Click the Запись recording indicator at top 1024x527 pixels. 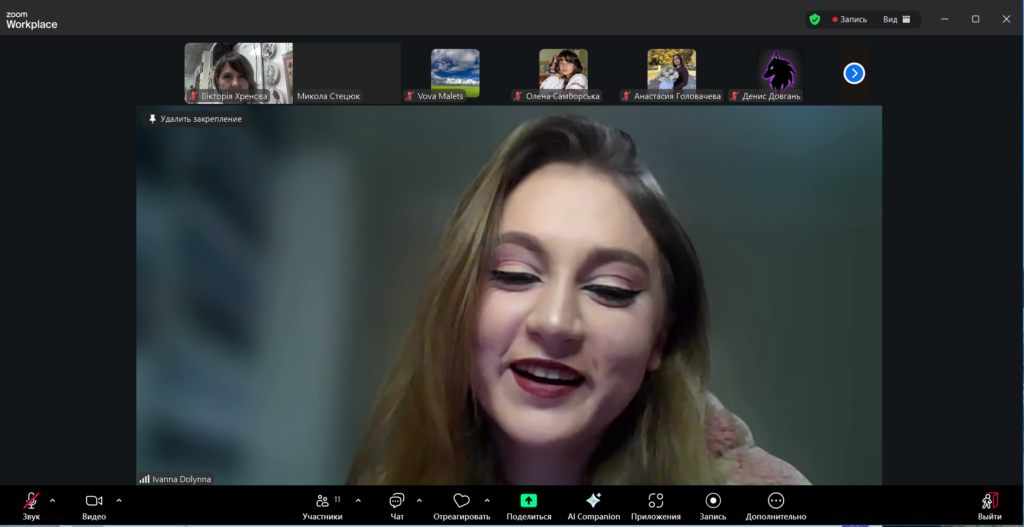[849, 19]
